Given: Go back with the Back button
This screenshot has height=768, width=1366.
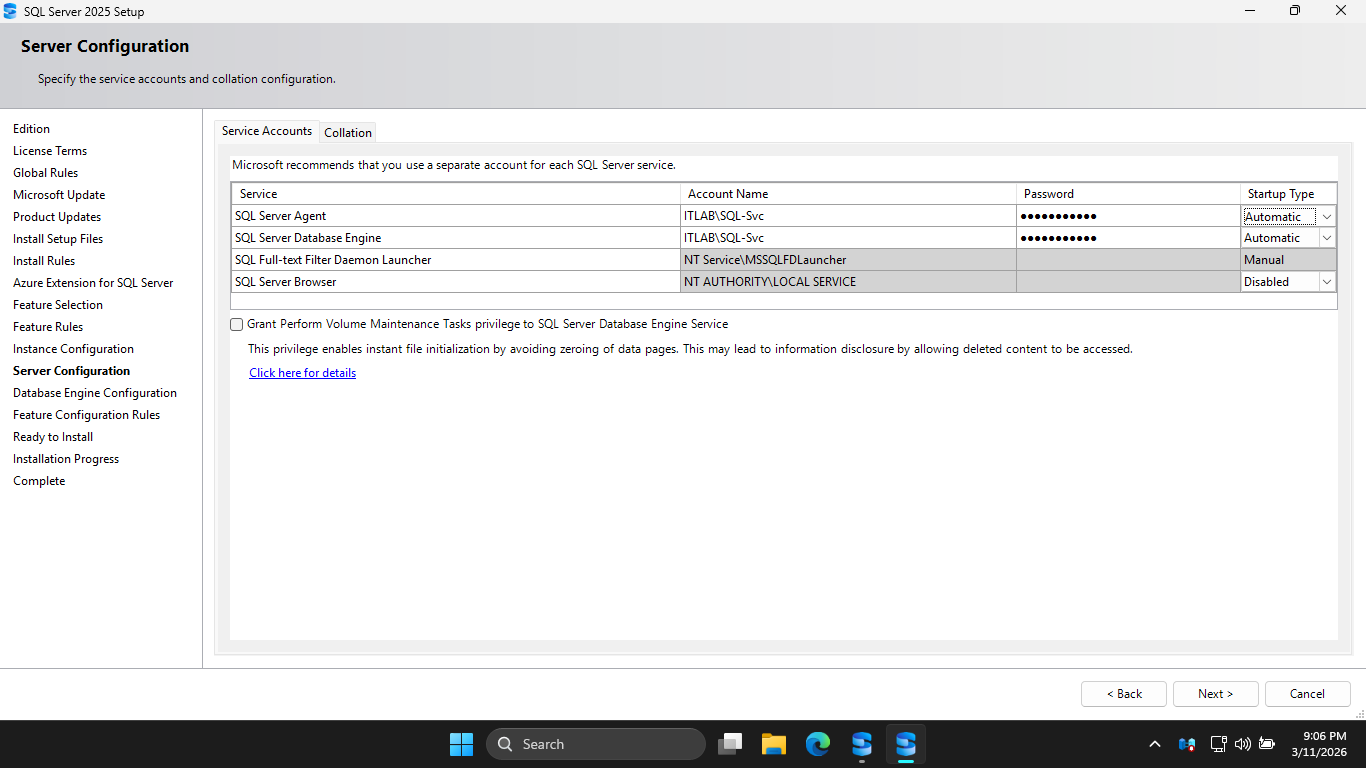Looking at the screenshot, I should pos(1123,694).
